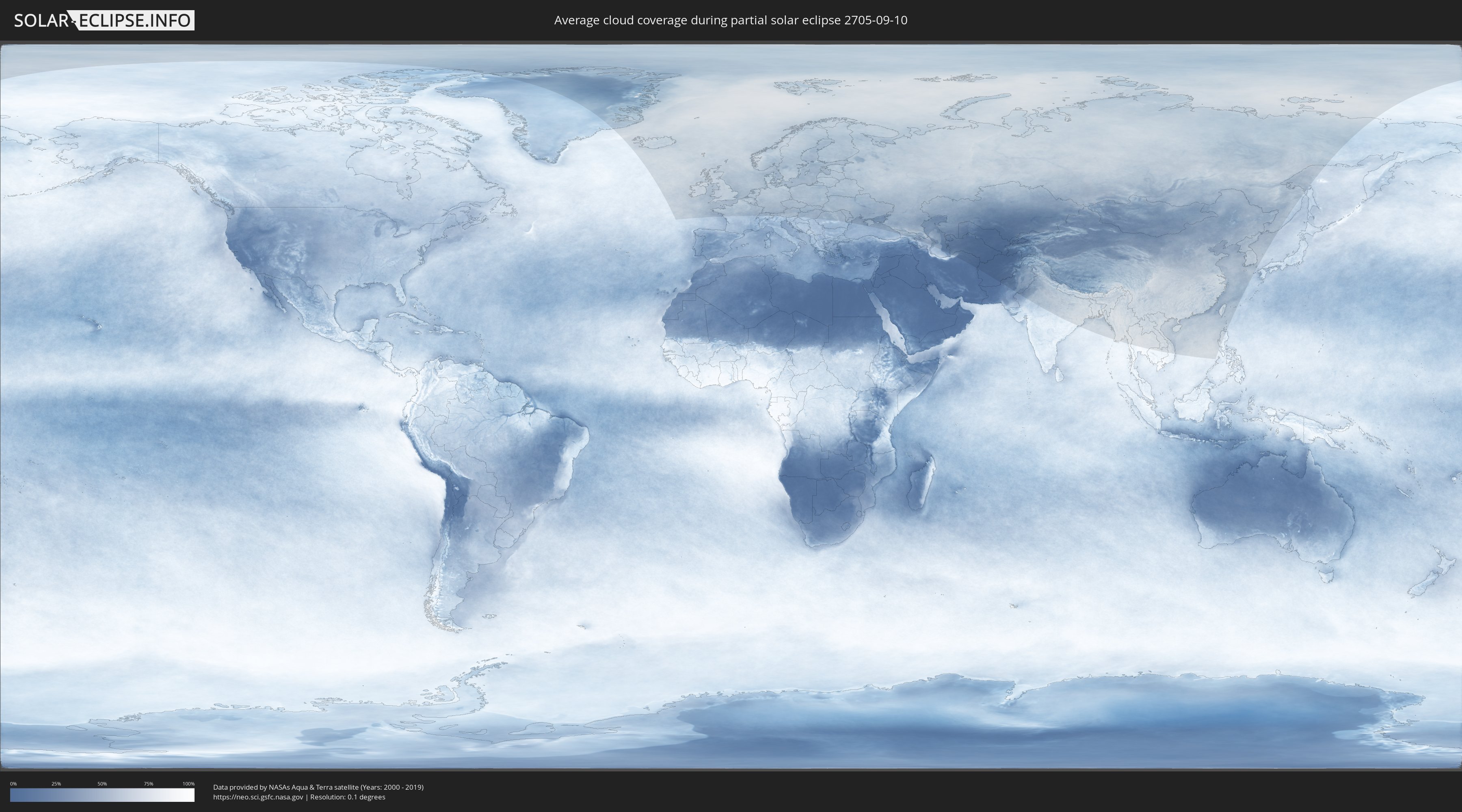Click the 25% legend label

56,784
